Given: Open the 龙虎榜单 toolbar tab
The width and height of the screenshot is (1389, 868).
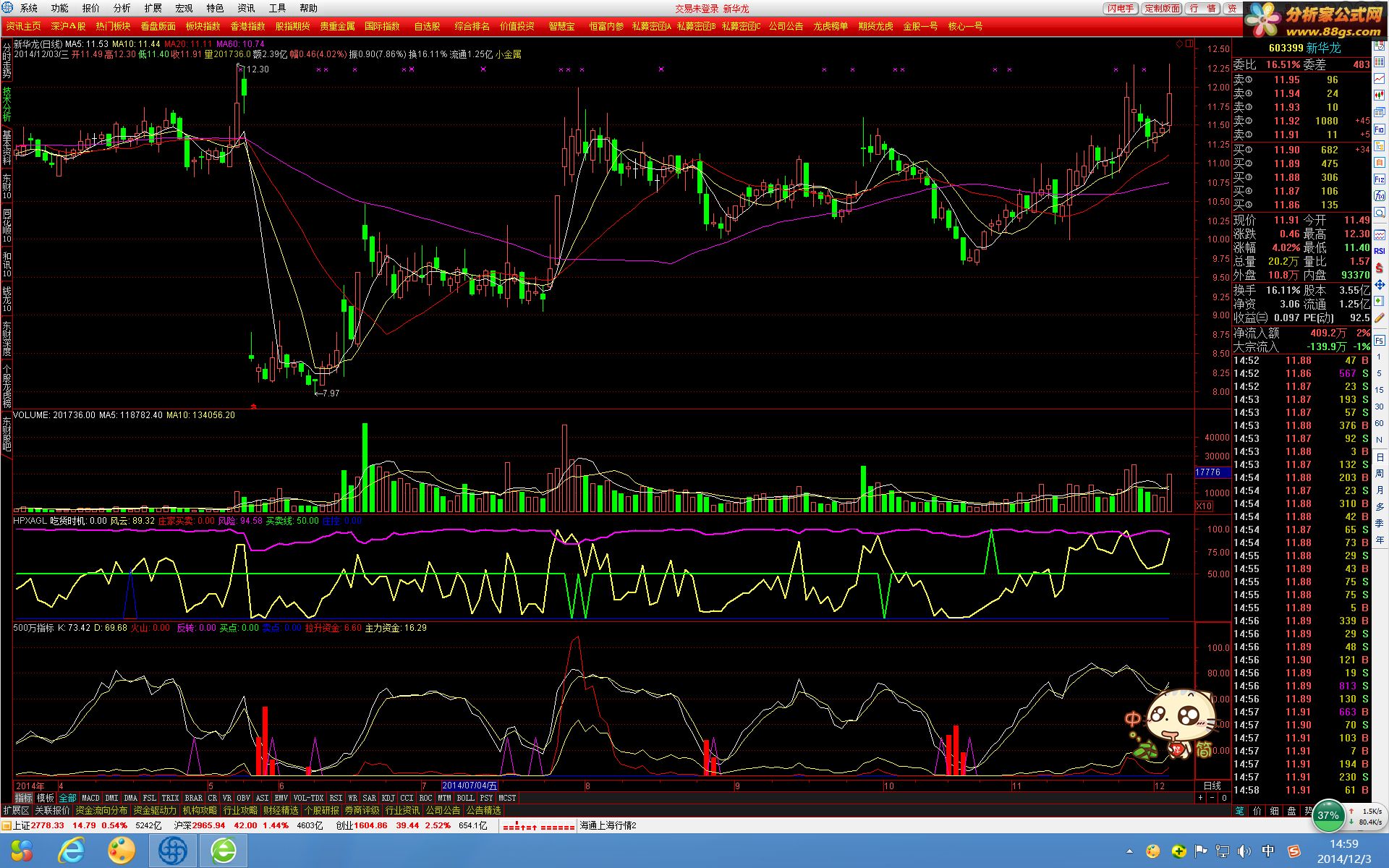Looking at the screenshot, I should tap(831, 26).
